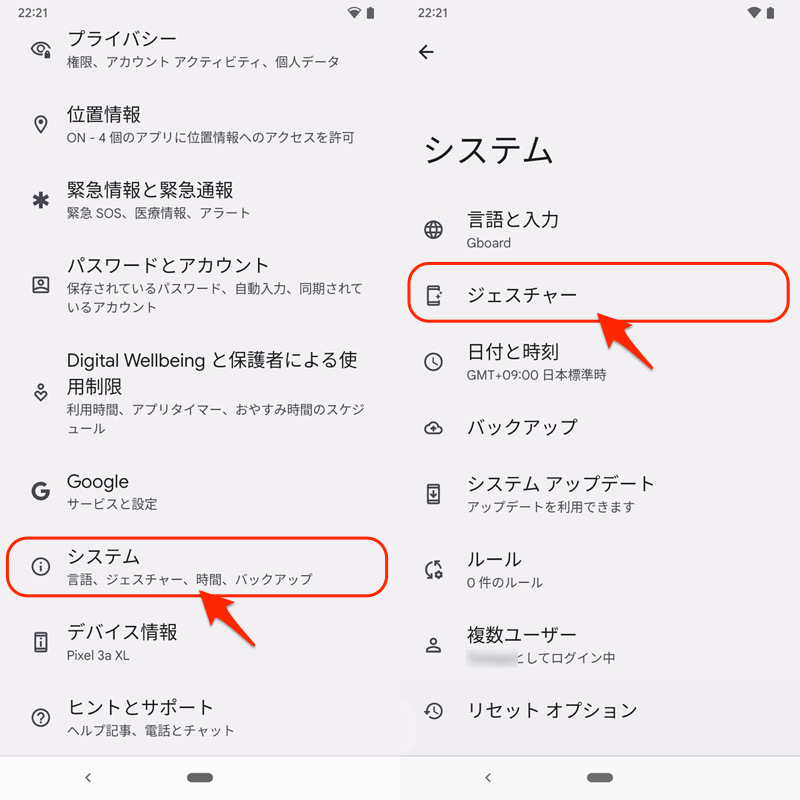
Task: Tap the back arrow above システム title
Action: pyautogui.click(x=426, y=52)
